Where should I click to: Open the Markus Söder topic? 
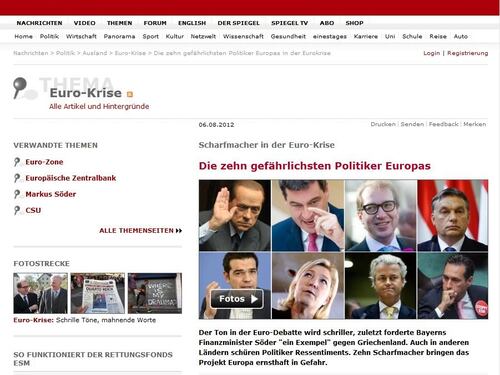click(51, 194)
